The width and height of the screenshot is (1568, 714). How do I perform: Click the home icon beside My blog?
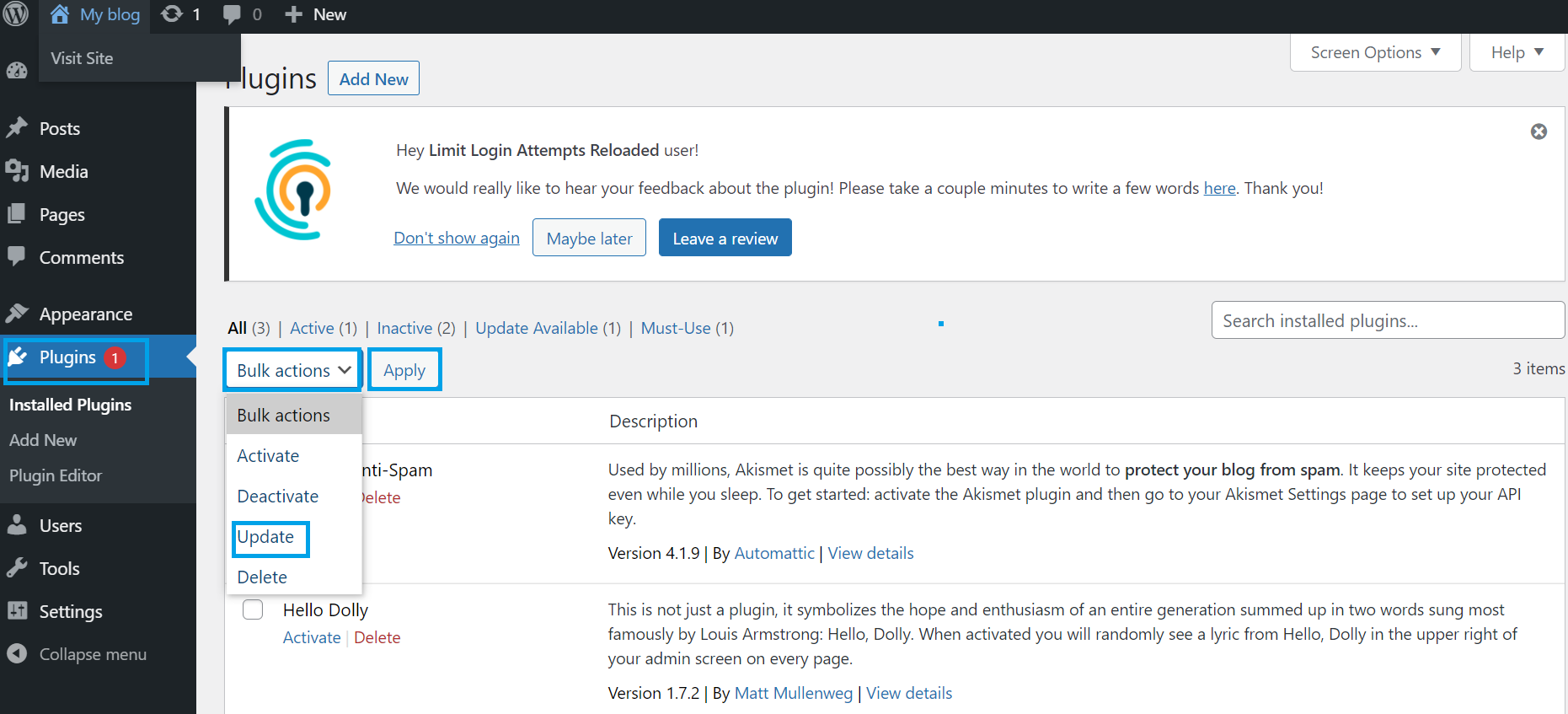[60, 14]
